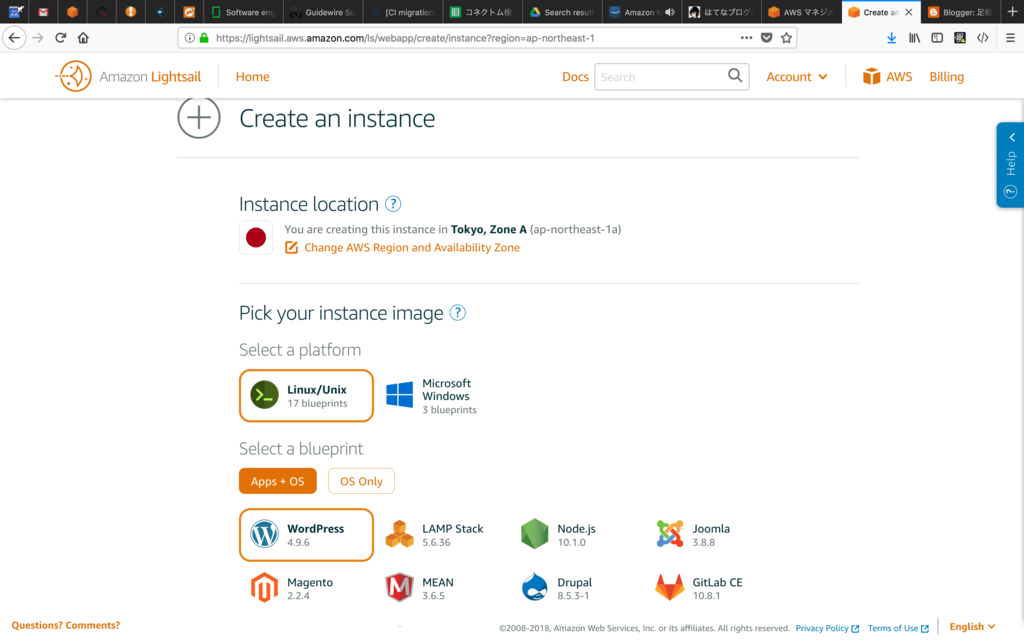
Task: Go back with browser back arrow
Action: pyautogui.click(x=14, y=38)
